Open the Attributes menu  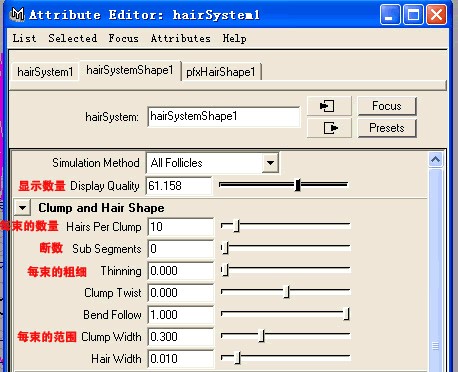(x=180, y=38)
